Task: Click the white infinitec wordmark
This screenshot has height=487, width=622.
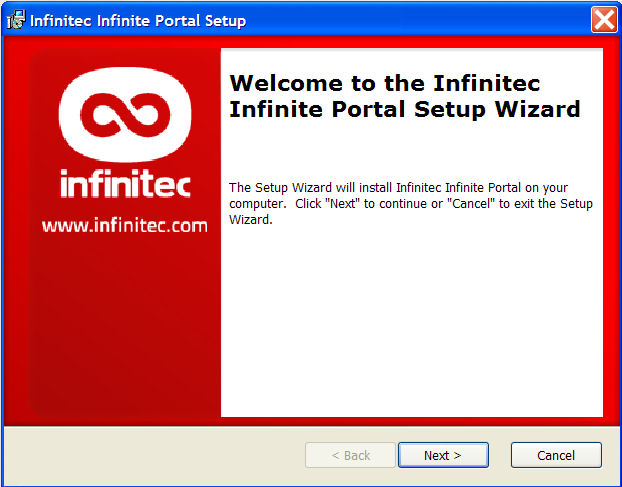Action: pos(125,184)
